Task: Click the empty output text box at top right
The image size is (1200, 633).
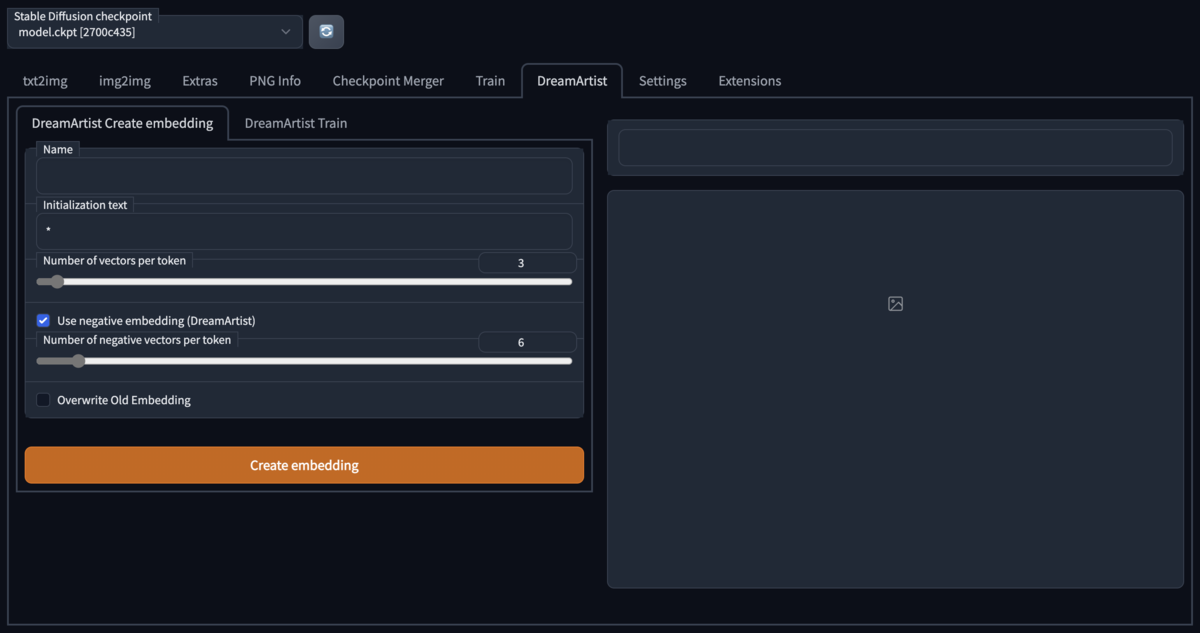Action: (x=895, y=148)
